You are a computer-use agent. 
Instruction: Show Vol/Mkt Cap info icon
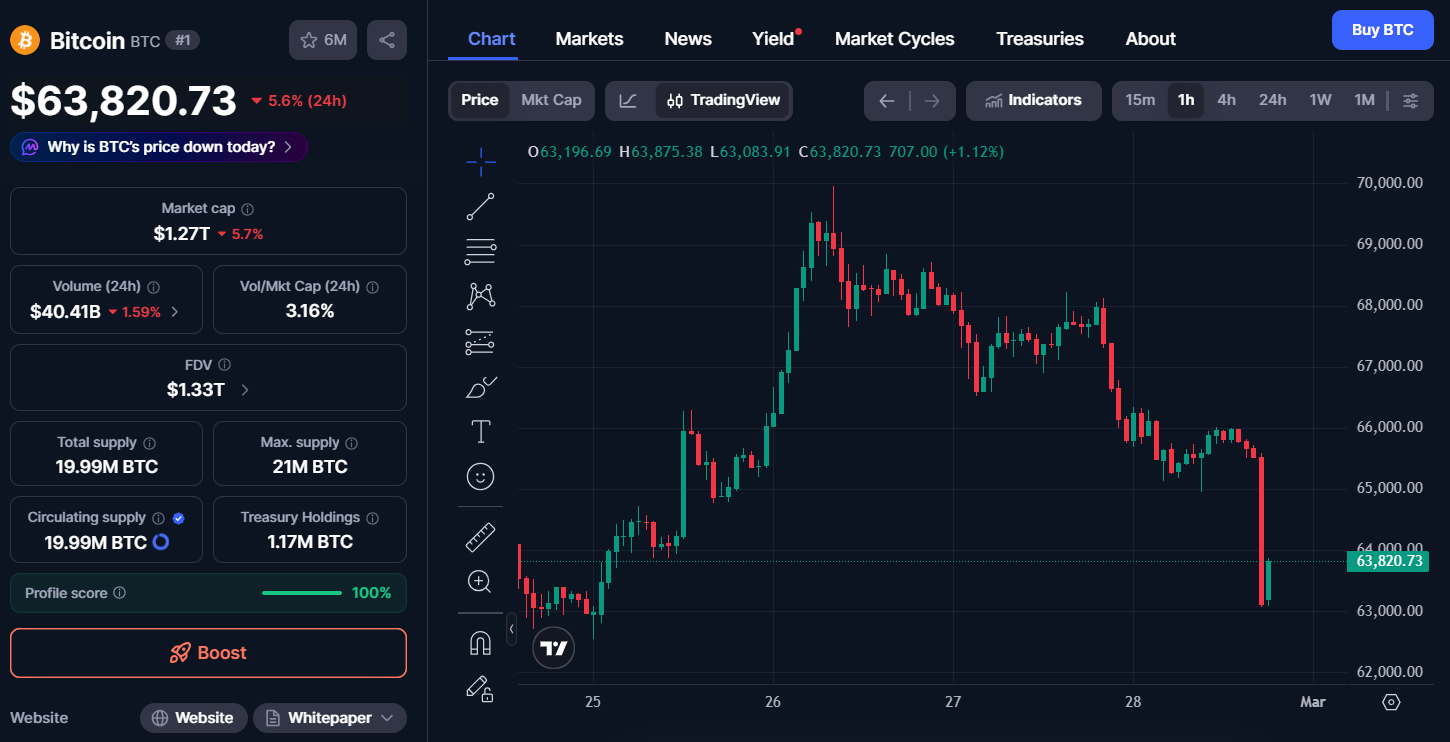(373, 287)
